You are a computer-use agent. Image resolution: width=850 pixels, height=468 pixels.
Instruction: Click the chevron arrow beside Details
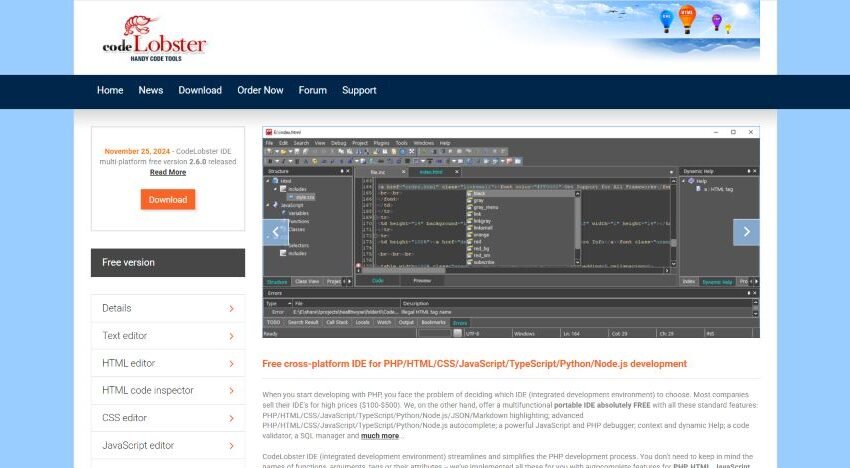(231, 309)
